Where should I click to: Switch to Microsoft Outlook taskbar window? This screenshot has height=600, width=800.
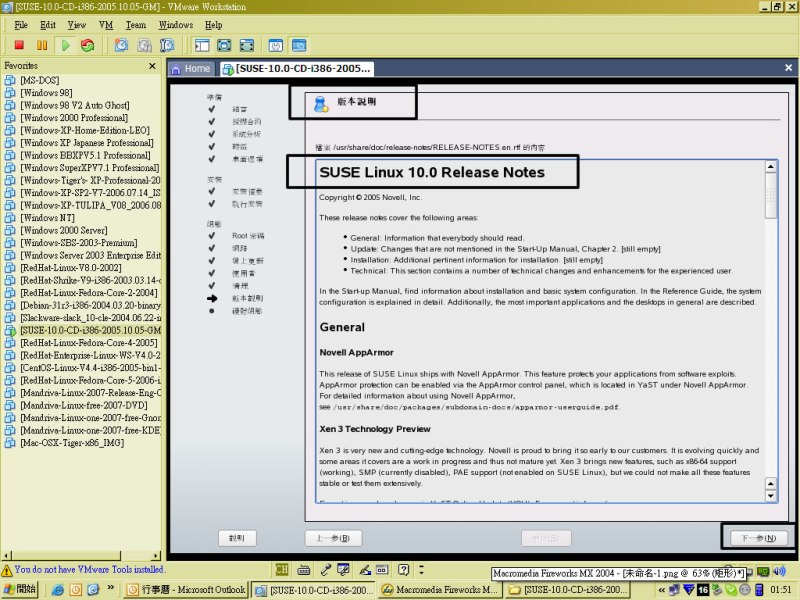186,590
